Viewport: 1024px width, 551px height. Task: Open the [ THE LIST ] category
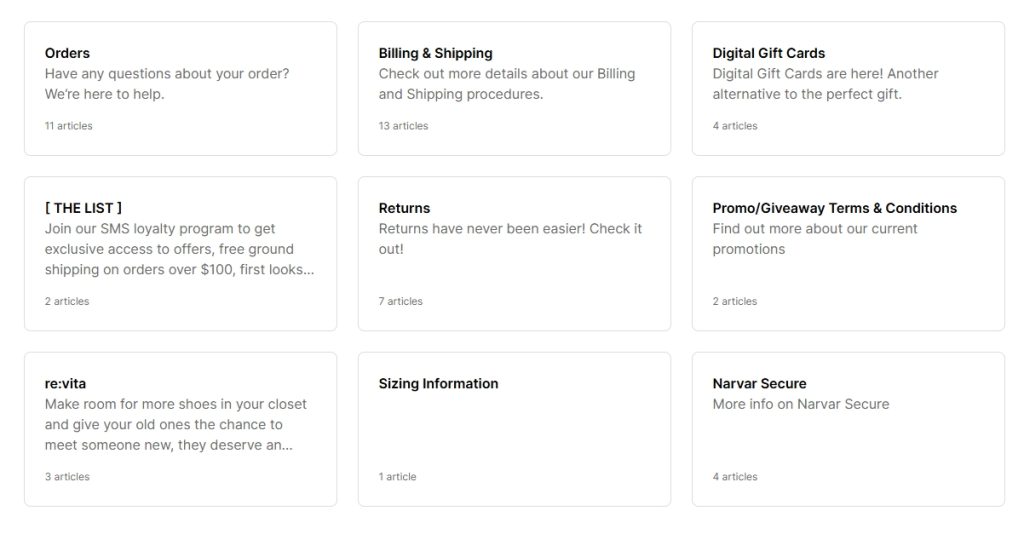(83, 208)
